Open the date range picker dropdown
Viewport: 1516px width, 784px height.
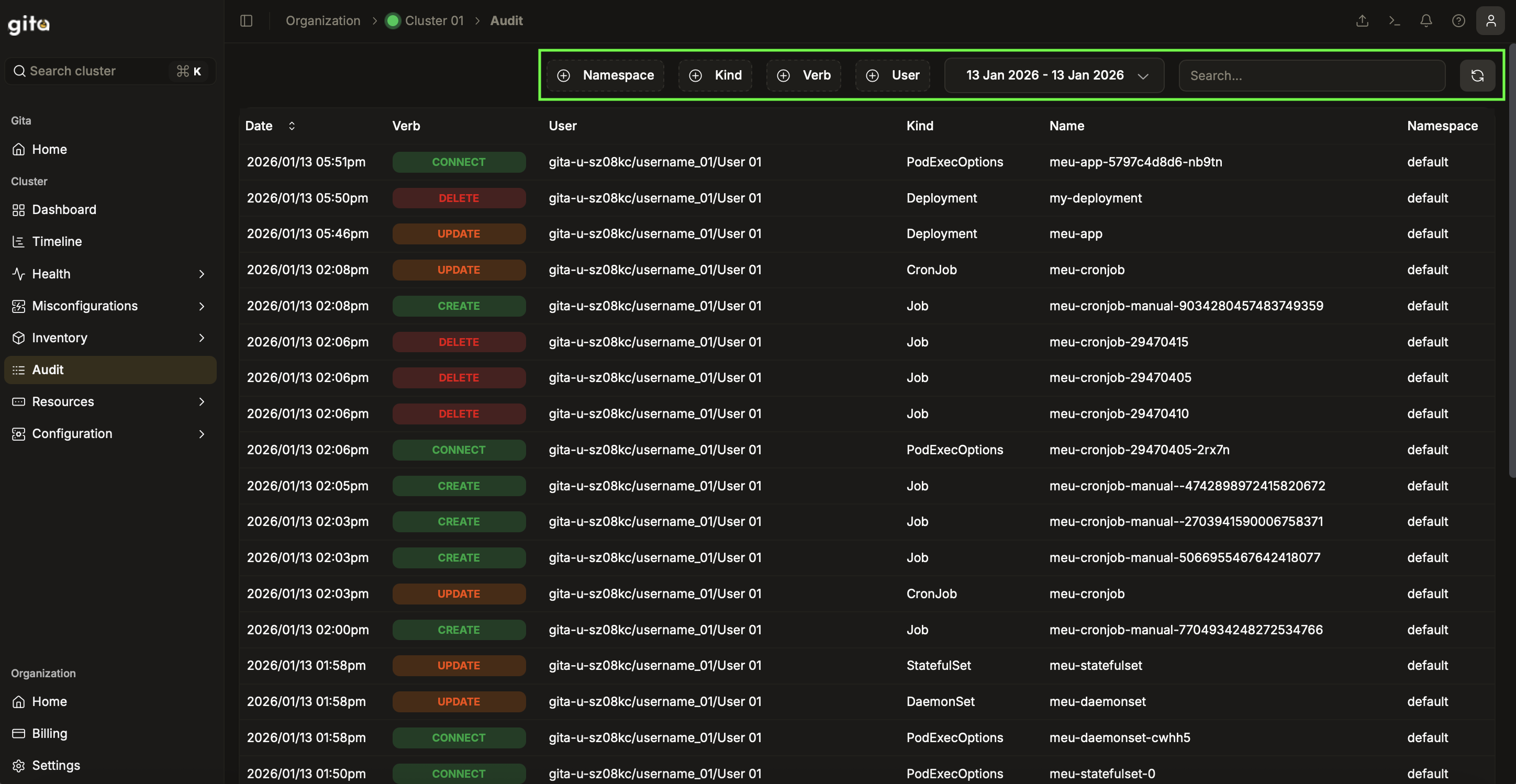click(x=1054, y=75)
